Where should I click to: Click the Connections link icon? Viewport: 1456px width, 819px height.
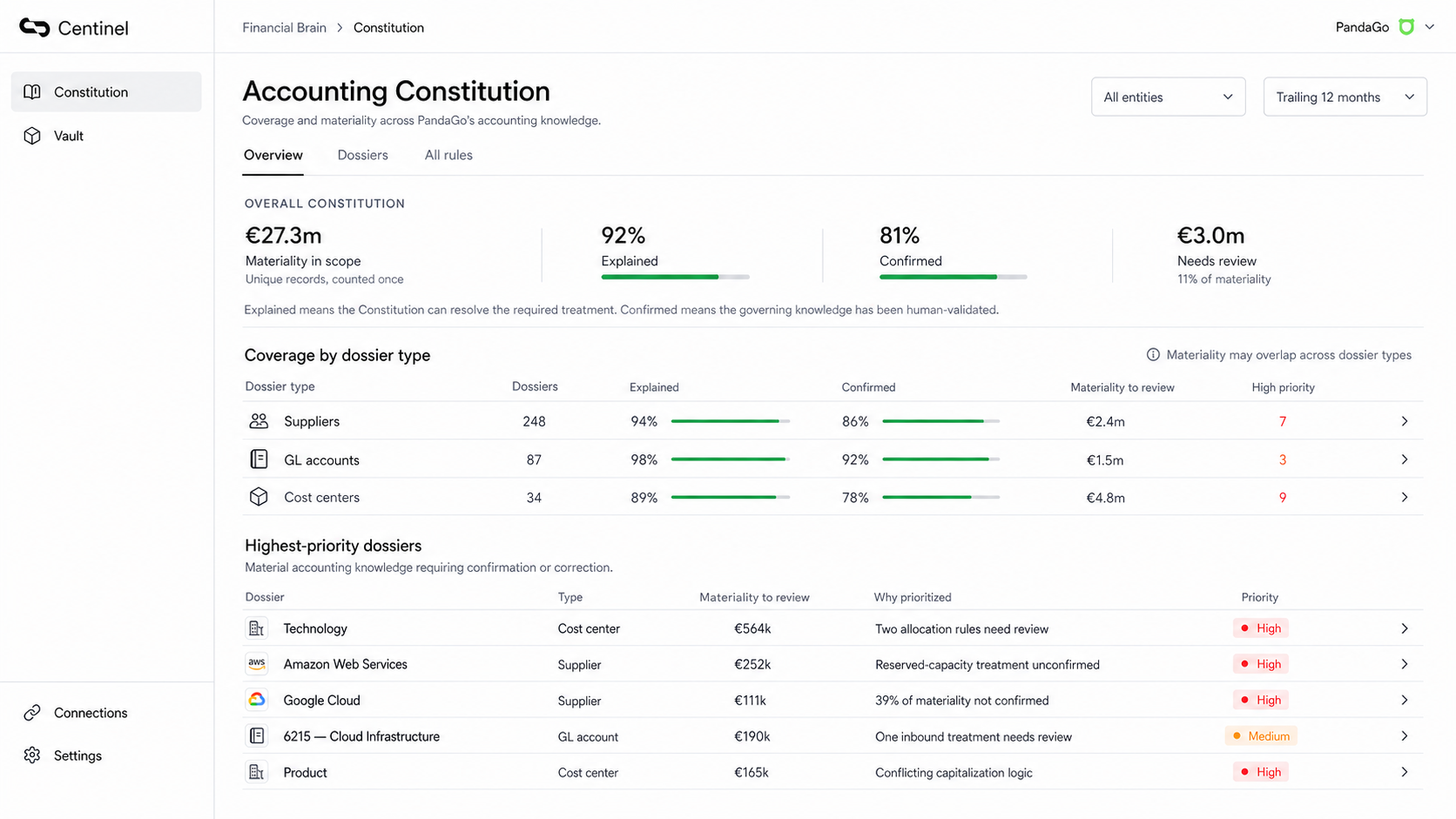pyautogui.click(x=32, y=713)
